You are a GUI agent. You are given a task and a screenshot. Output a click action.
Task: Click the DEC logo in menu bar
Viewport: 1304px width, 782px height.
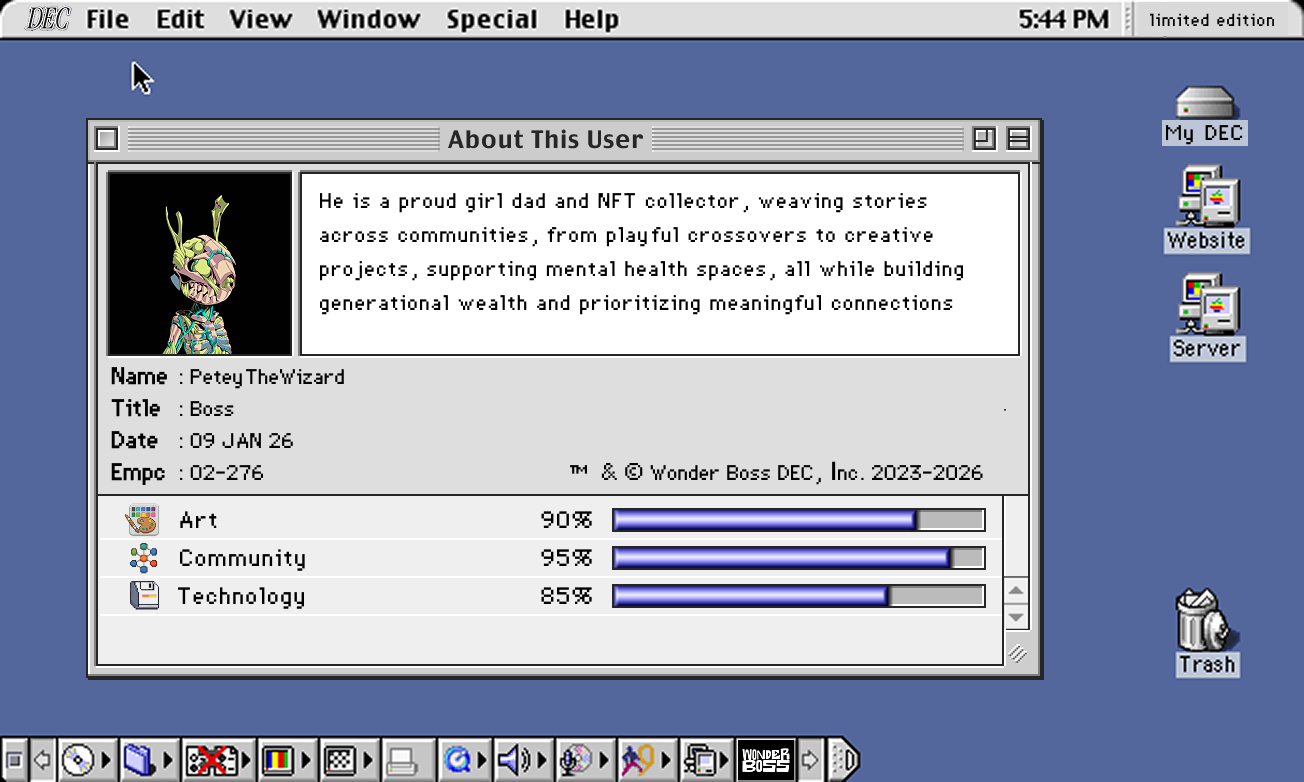[48, 19]
